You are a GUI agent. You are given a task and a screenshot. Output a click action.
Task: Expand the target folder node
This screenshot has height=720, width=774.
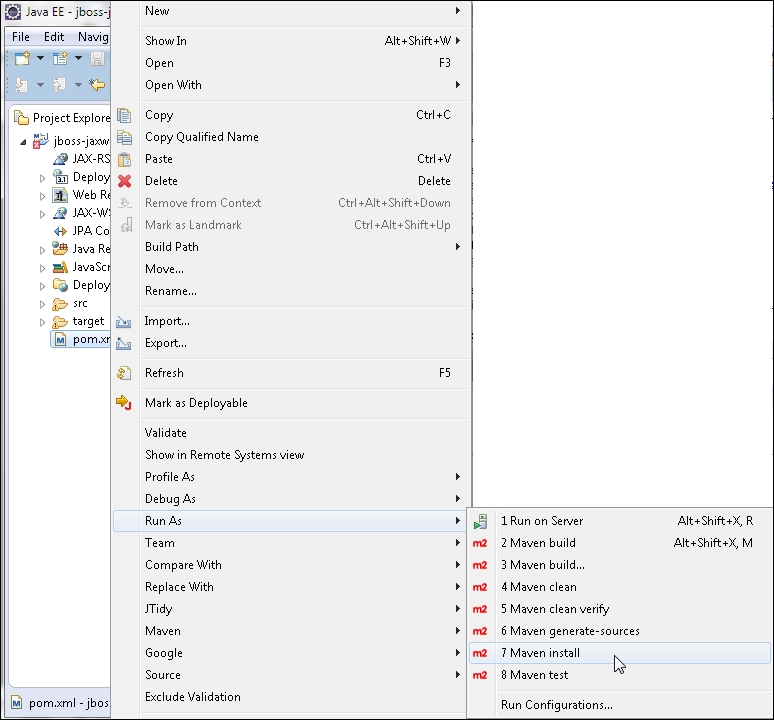pos(42,322)
